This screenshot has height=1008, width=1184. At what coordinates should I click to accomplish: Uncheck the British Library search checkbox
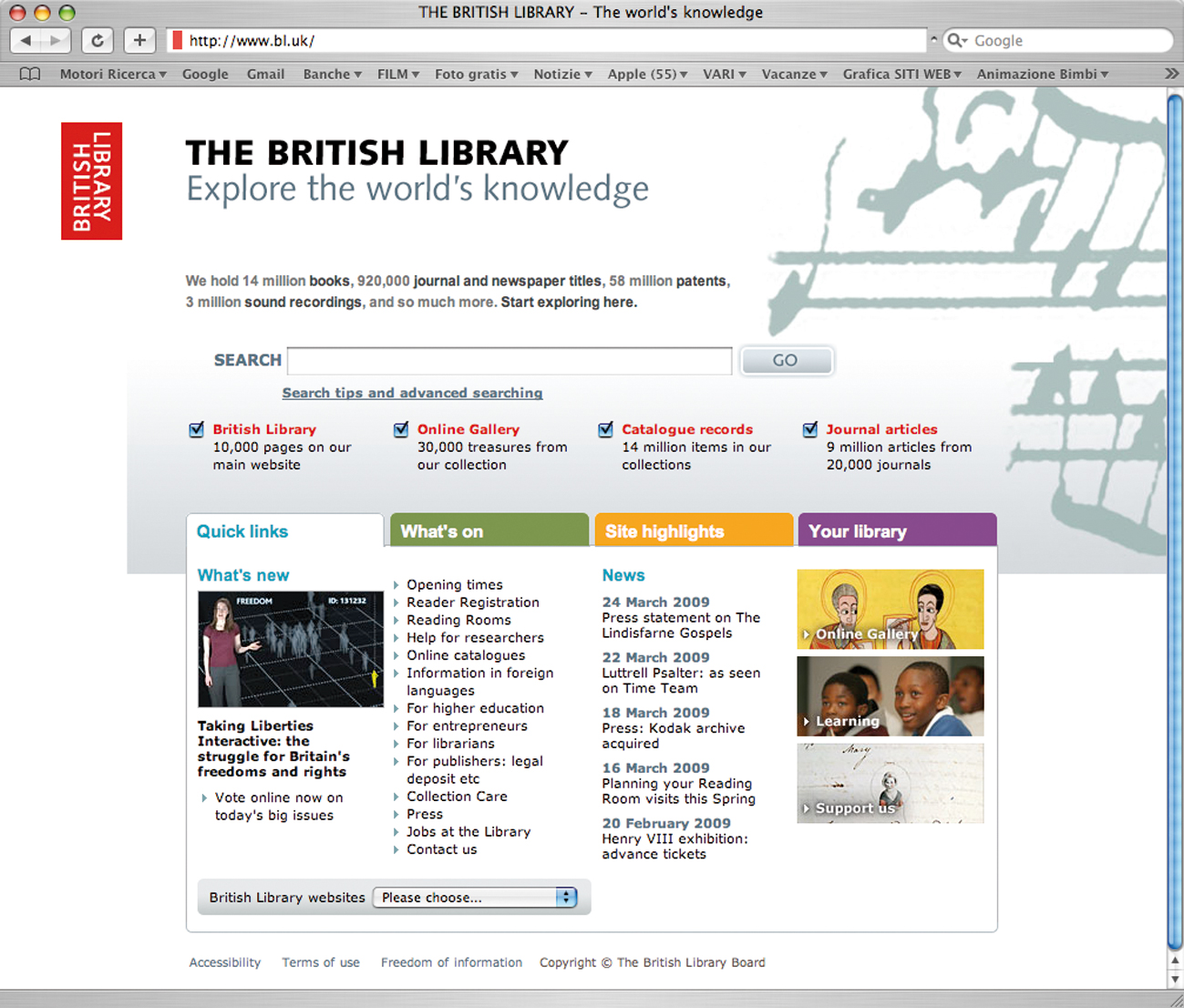(196, 429)
